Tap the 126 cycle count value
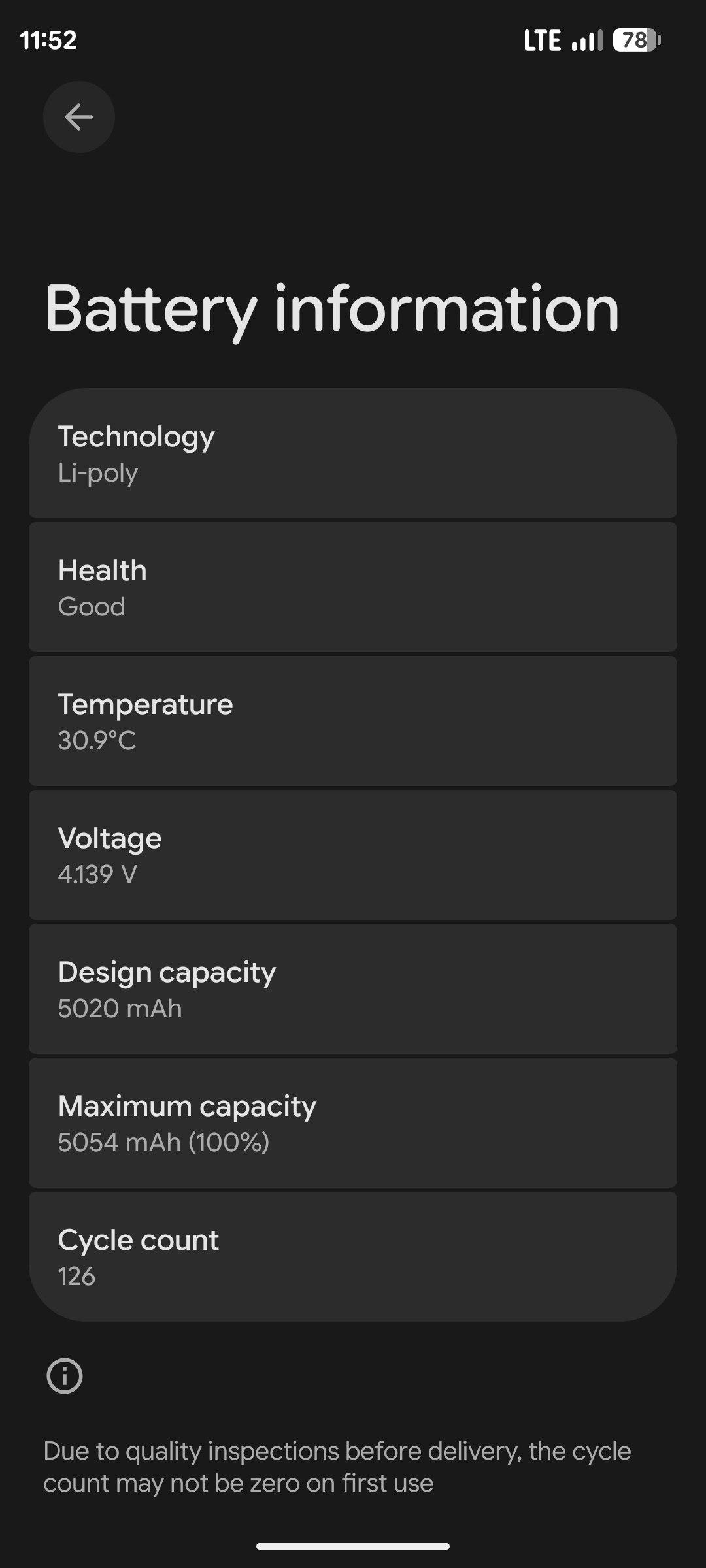706x1568 pixels. [76, 1277]
